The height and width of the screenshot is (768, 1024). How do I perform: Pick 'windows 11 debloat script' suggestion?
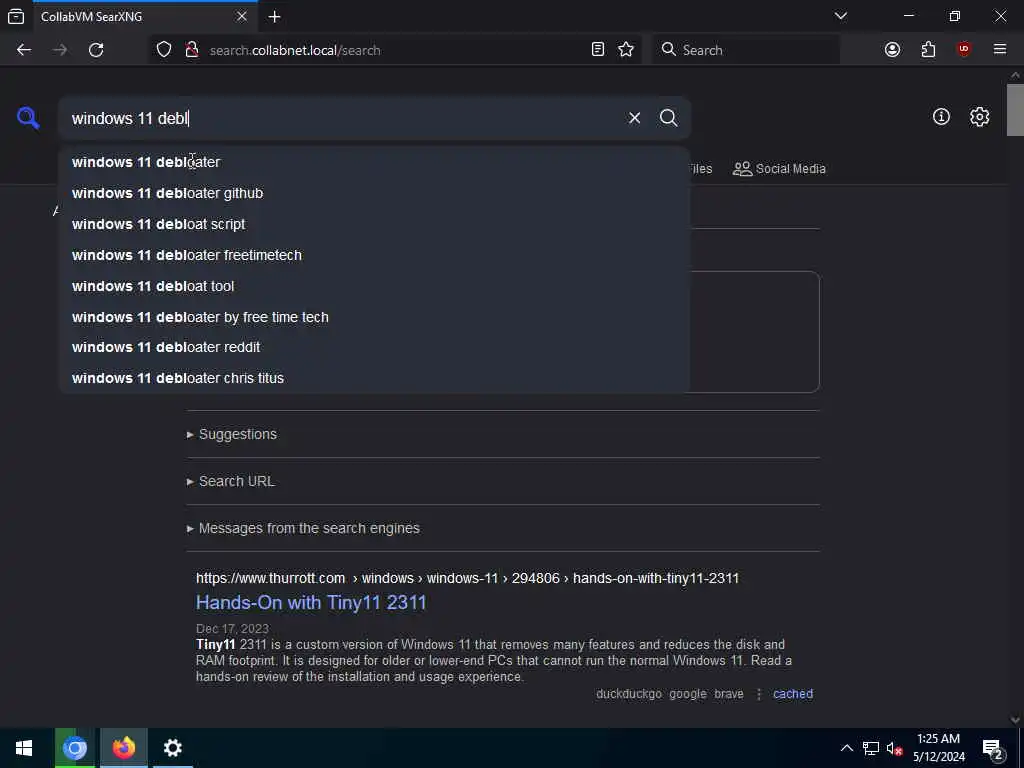coord(374,224)
